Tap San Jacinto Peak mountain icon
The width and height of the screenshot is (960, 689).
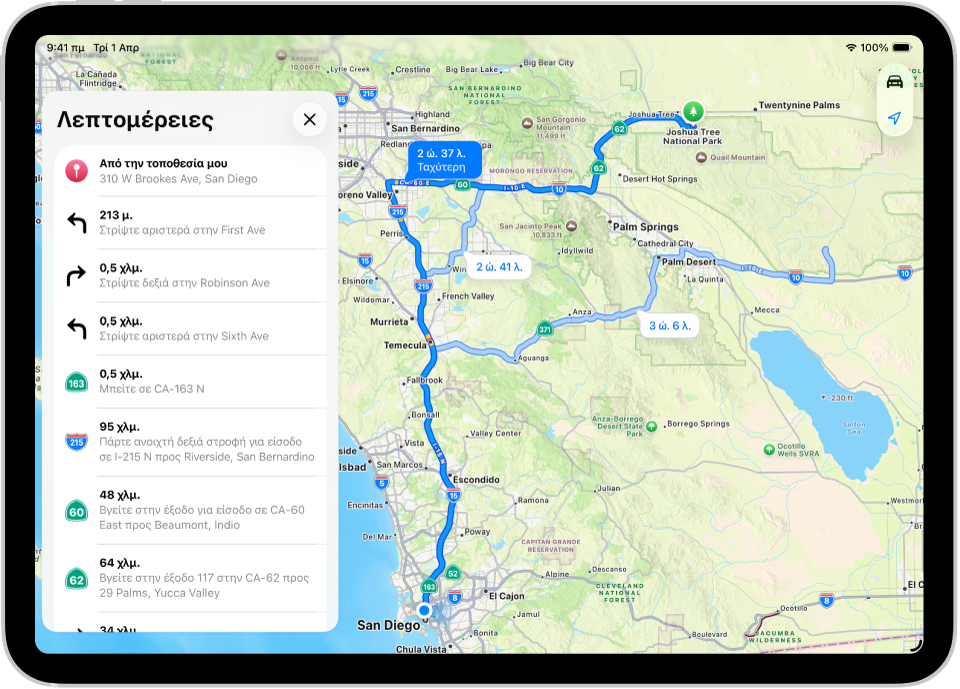click(x=571, y=226)
